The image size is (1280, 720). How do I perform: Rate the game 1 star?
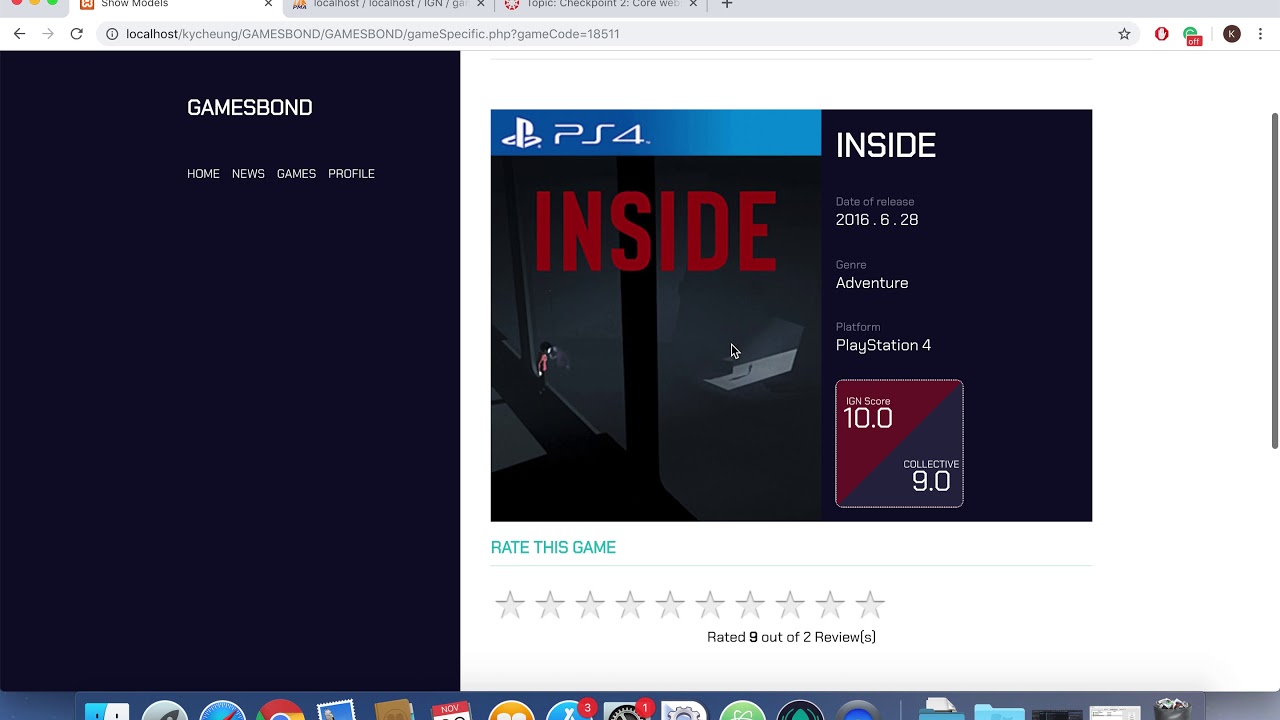[x=510, y=604]
